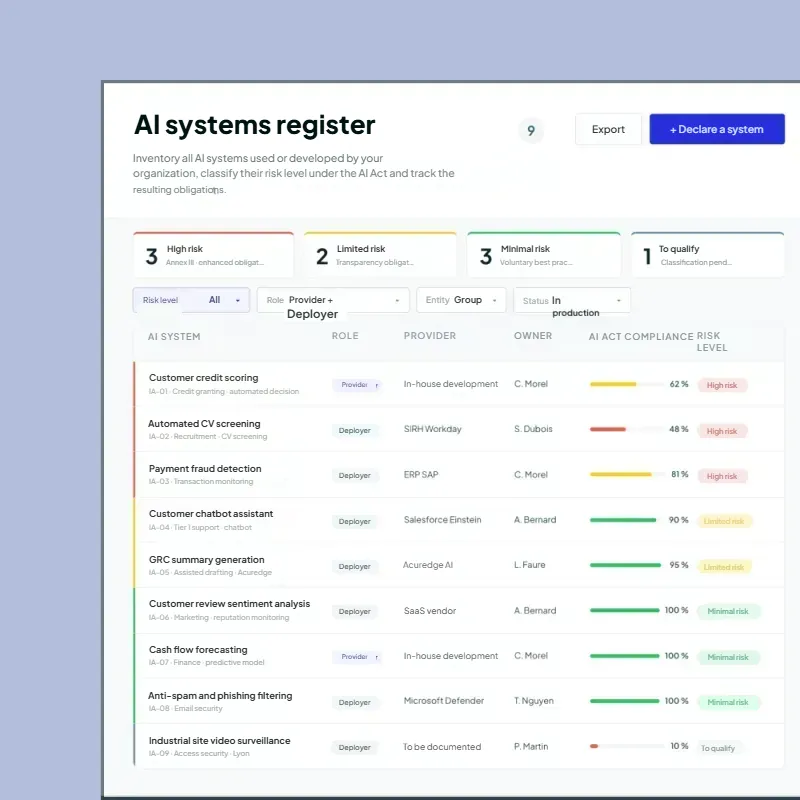800x800 pixels.
Task: Open Customer chatbot assistant system
Action: [x=211, y=514]
